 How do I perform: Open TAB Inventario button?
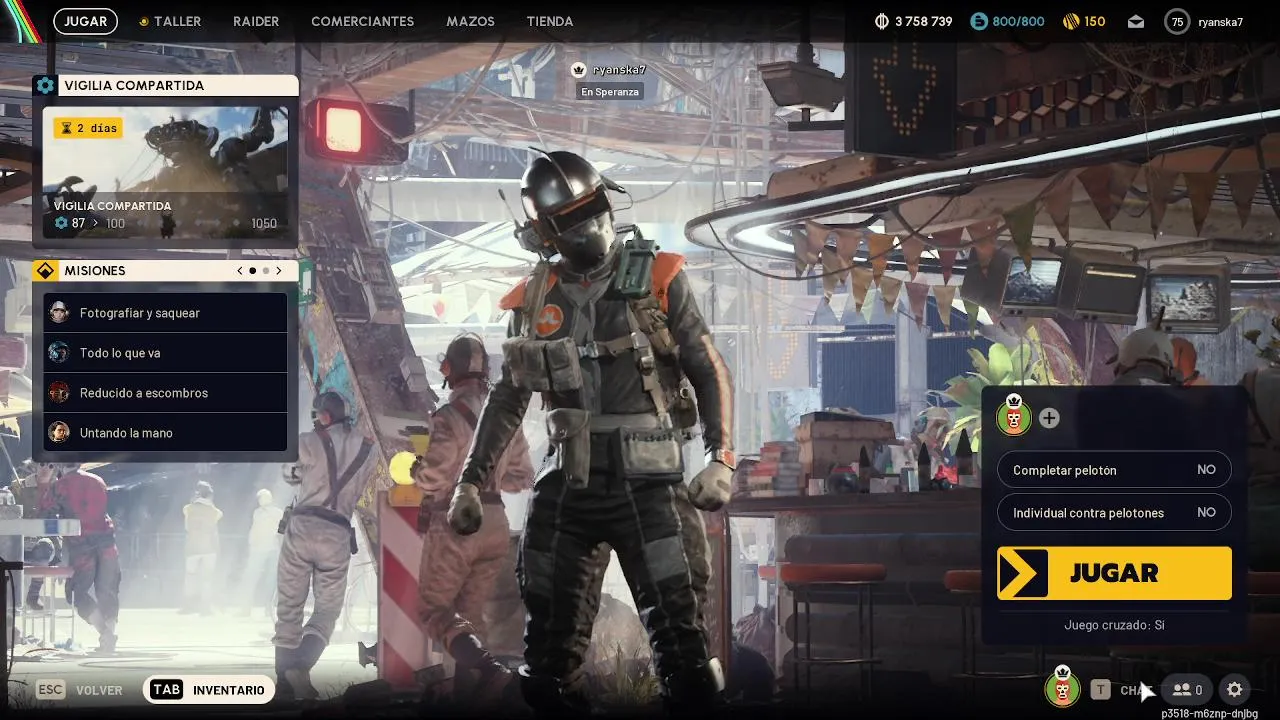tap(209, 690)
